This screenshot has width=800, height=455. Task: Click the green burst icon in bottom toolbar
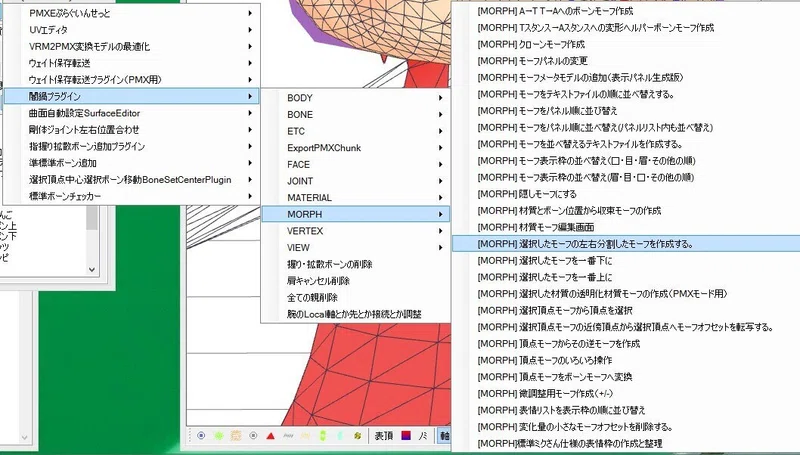pos(218,436)
